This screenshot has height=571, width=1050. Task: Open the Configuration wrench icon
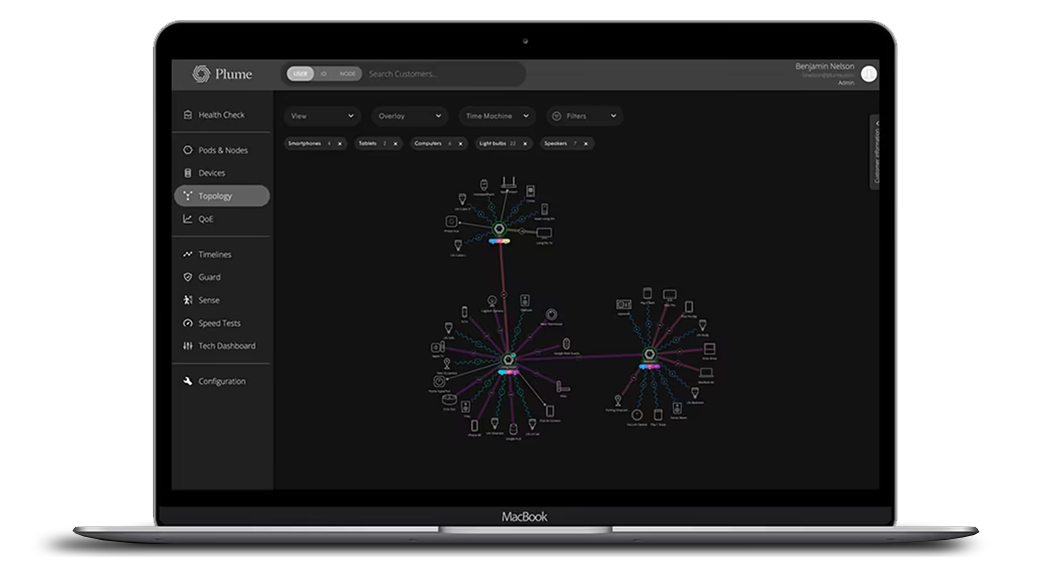point(188,381)
